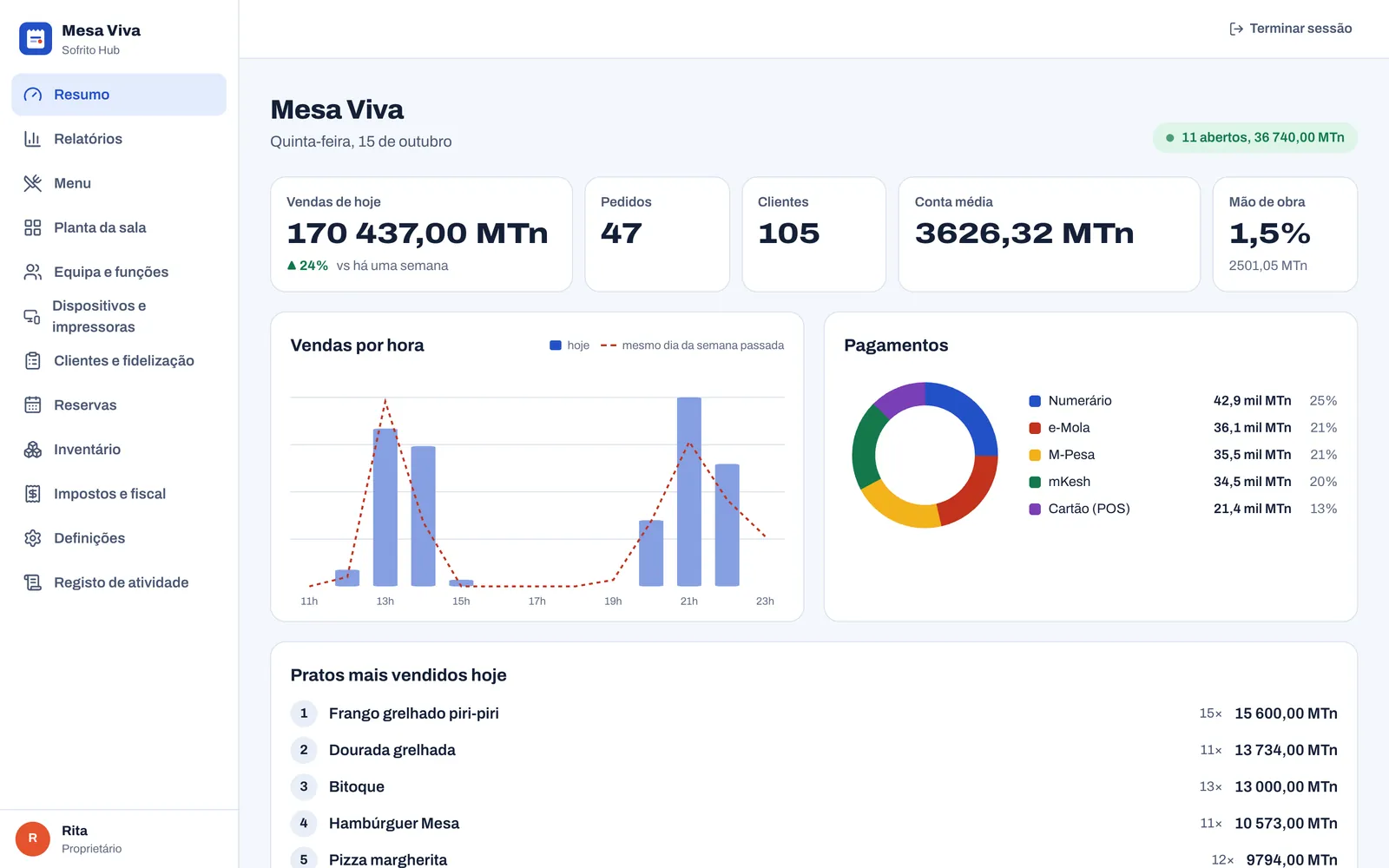Viewport: 1389px width, 868px height.
Task: Click the Terminar sessão logout arrow icon
Action: point(1236,29)
